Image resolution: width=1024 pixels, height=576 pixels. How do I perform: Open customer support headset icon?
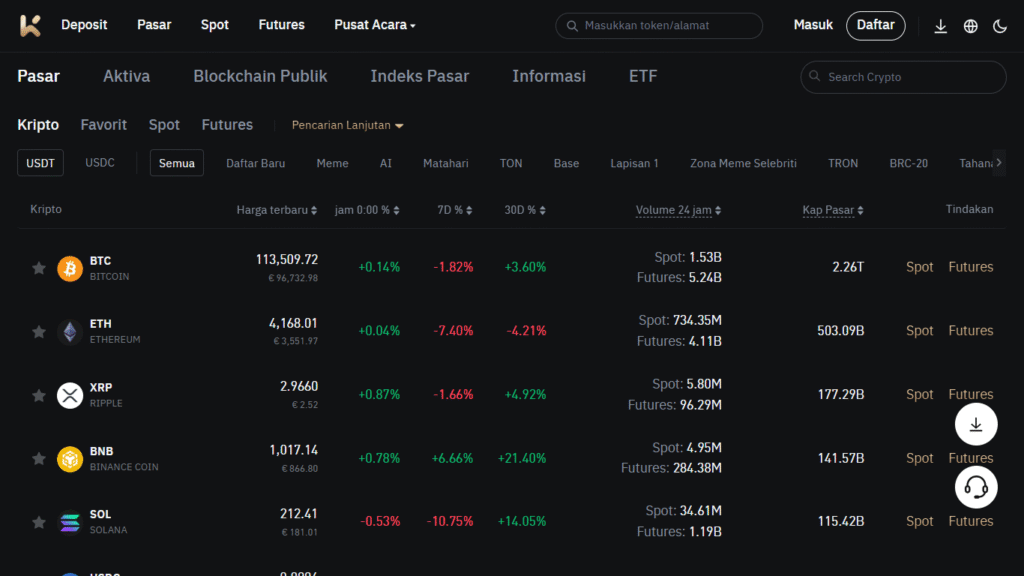click(x=975, y=487)
